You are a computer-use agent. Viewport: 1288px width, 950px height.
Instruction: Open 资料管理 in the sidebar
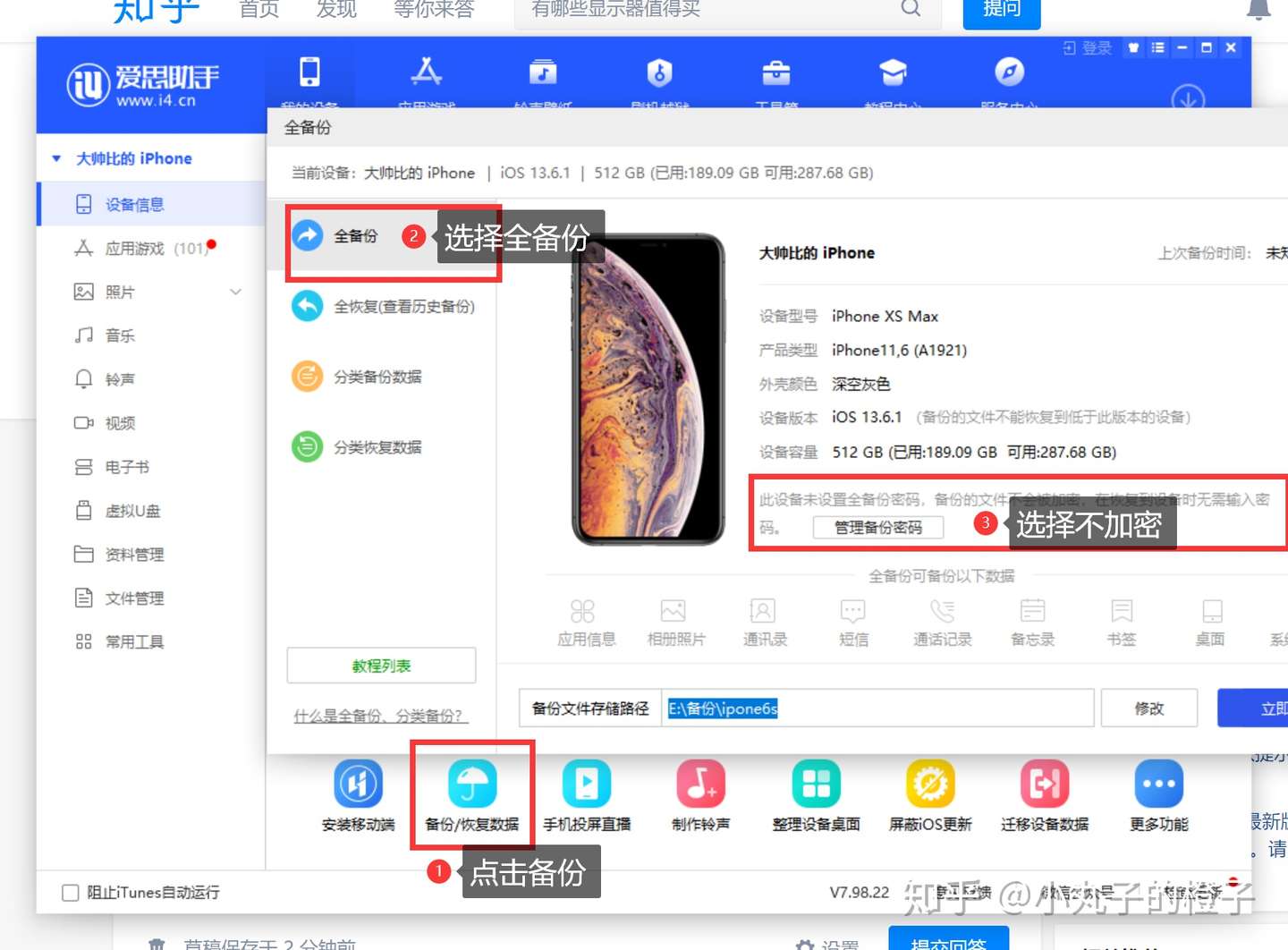(152, 555)
